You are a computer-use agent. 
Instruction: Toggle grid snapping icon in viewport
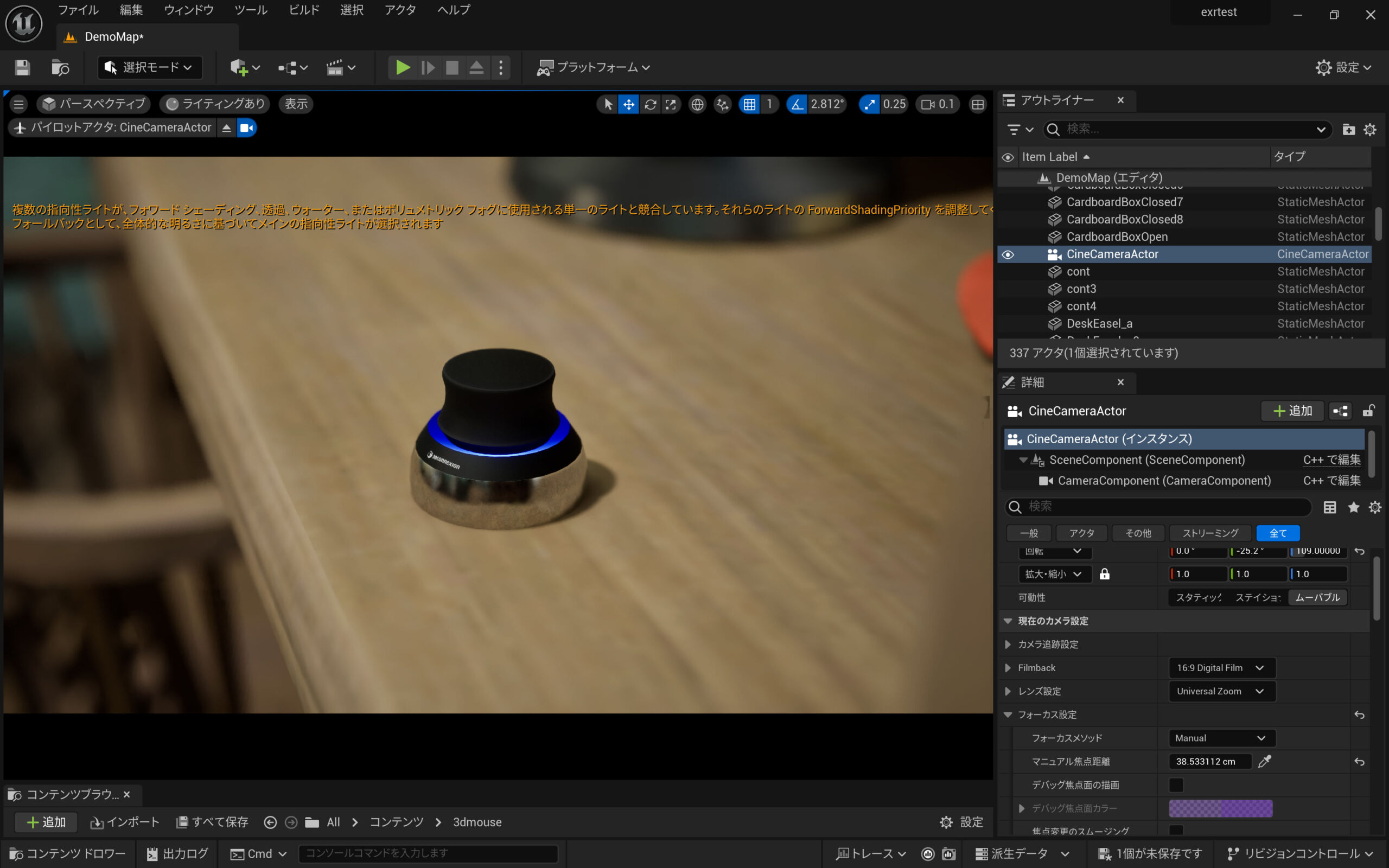click(749, 104)
